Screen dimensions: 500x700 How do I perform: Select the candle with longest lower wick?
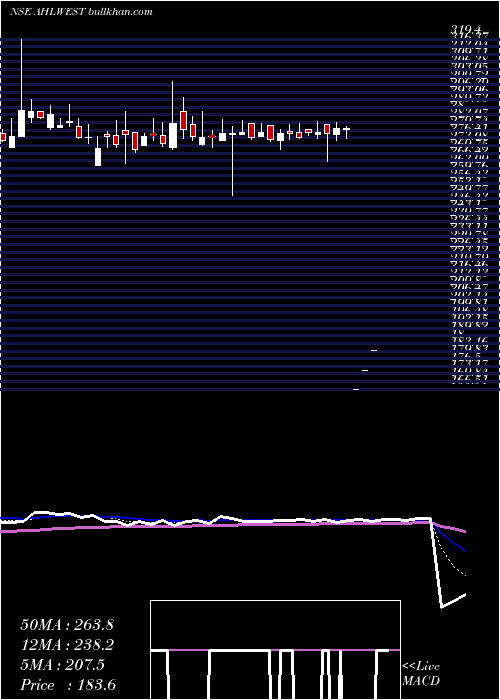pyautogui.click(x=233, y=161)
